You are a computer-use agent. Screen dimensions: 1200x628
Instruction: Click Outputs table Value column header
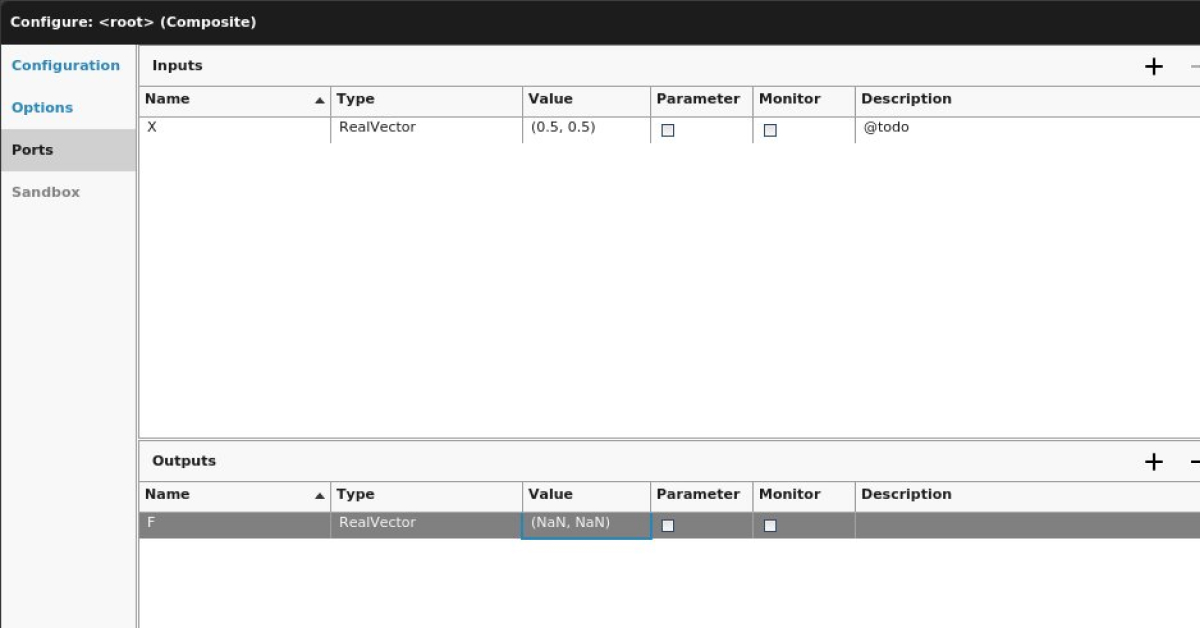586,494
